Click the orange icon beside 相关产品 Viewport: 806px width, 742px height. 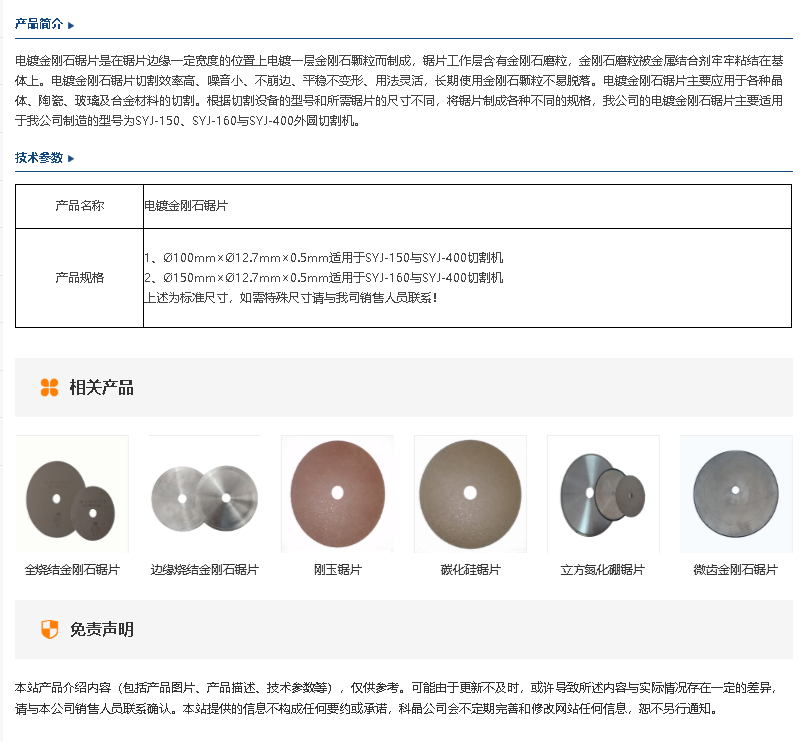coord(49,388)
